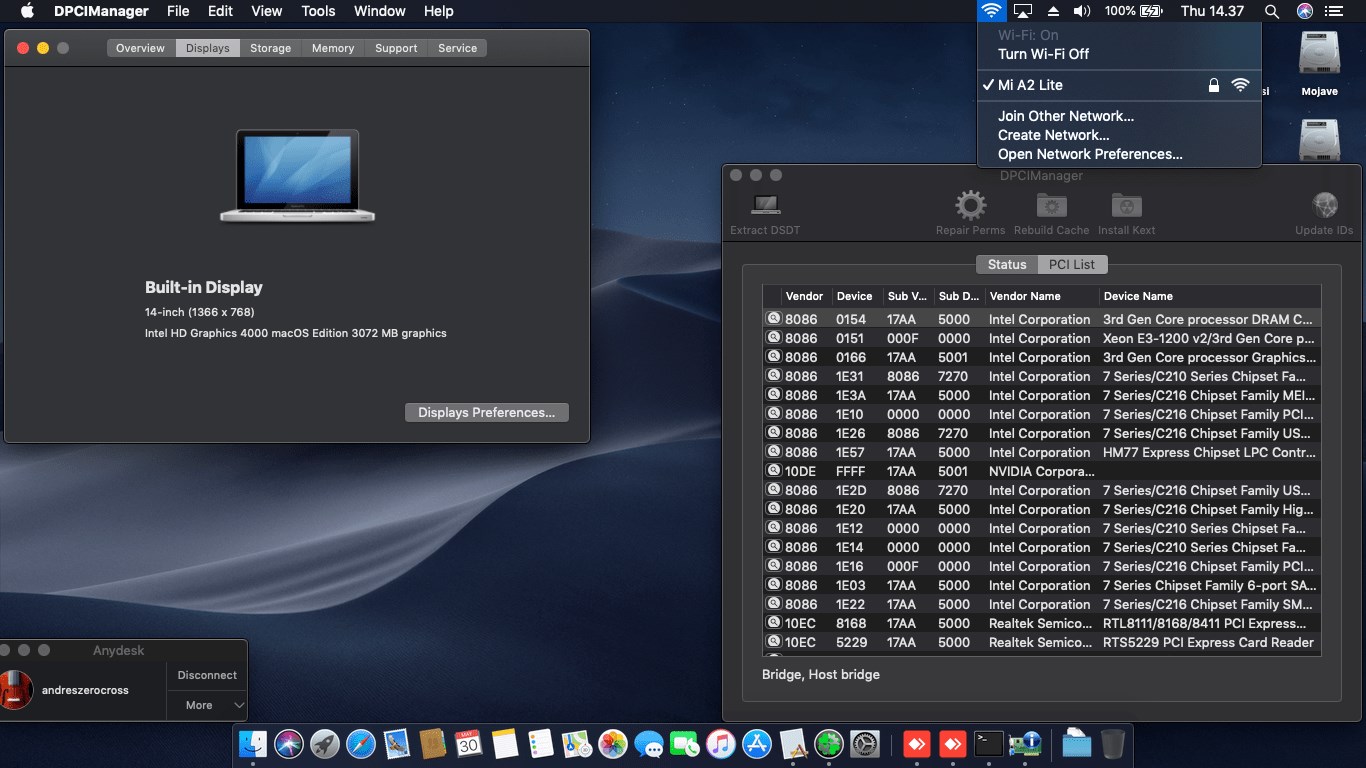This screenshot has height=768, width=1366.
Task: Click the Rebuild Cache icon
Action: tap(1051, 206)
